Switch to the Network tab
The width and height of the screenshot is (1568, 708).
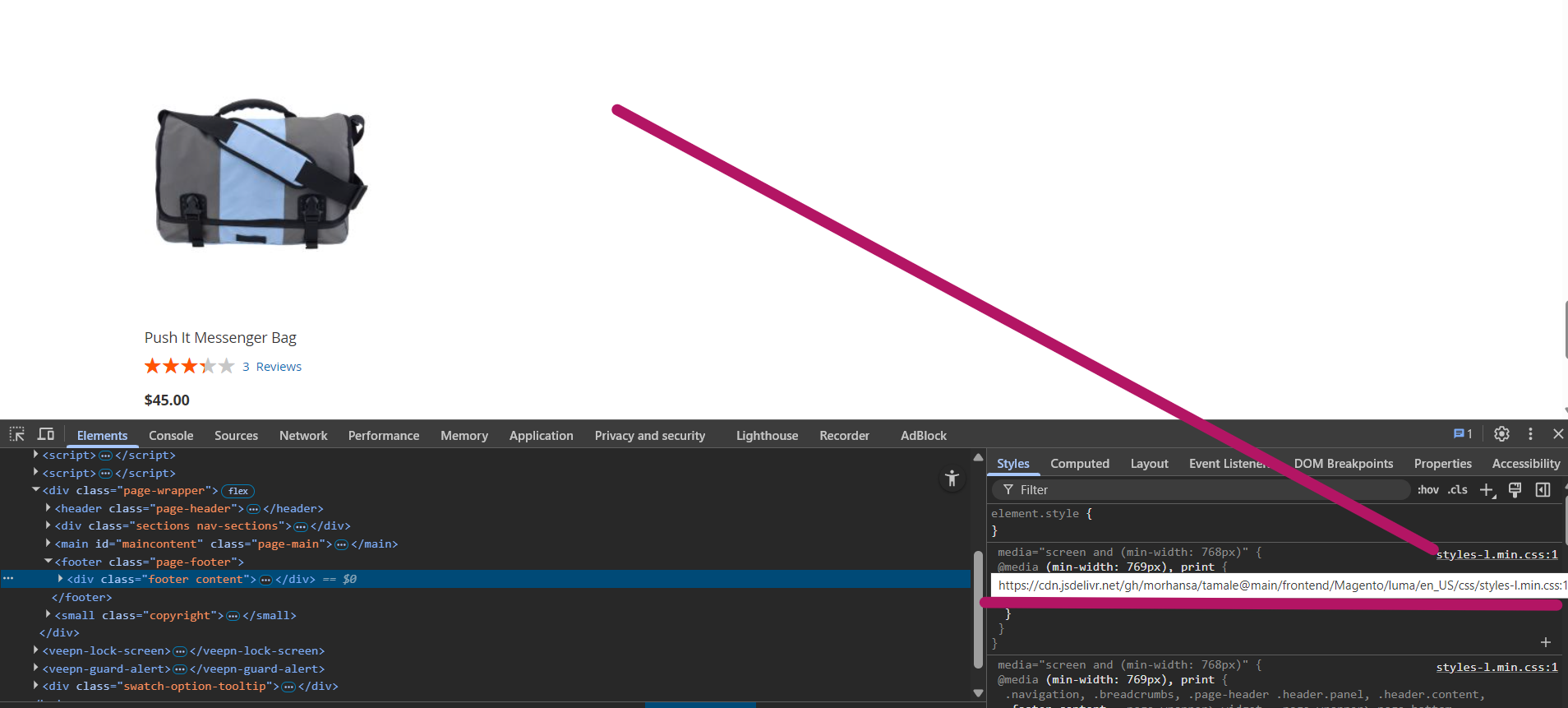click(x=303, y=436)
